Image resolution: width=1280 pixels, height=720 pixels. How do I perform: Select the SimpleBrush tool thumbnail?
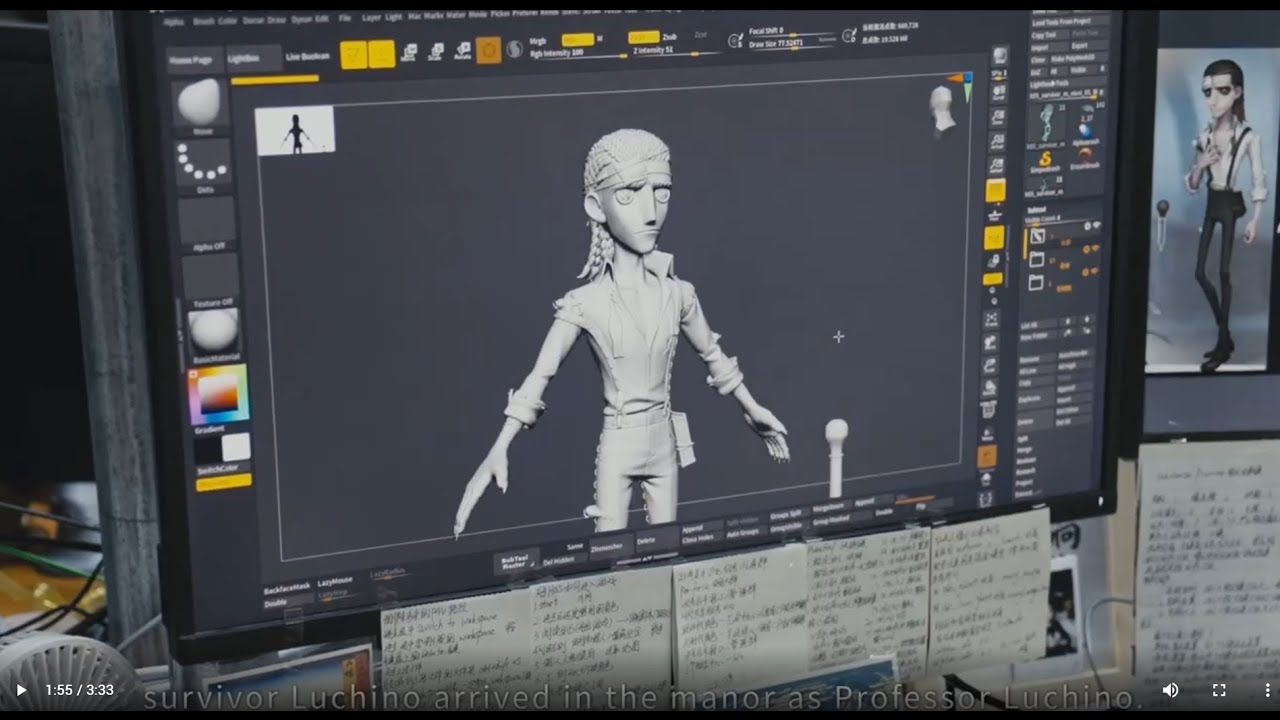click(x=1045, y=160)
